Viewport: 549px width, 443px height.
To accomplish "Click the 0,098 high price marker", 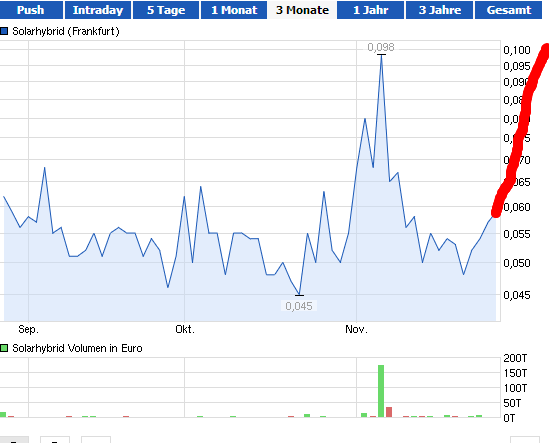I will 381,47.
